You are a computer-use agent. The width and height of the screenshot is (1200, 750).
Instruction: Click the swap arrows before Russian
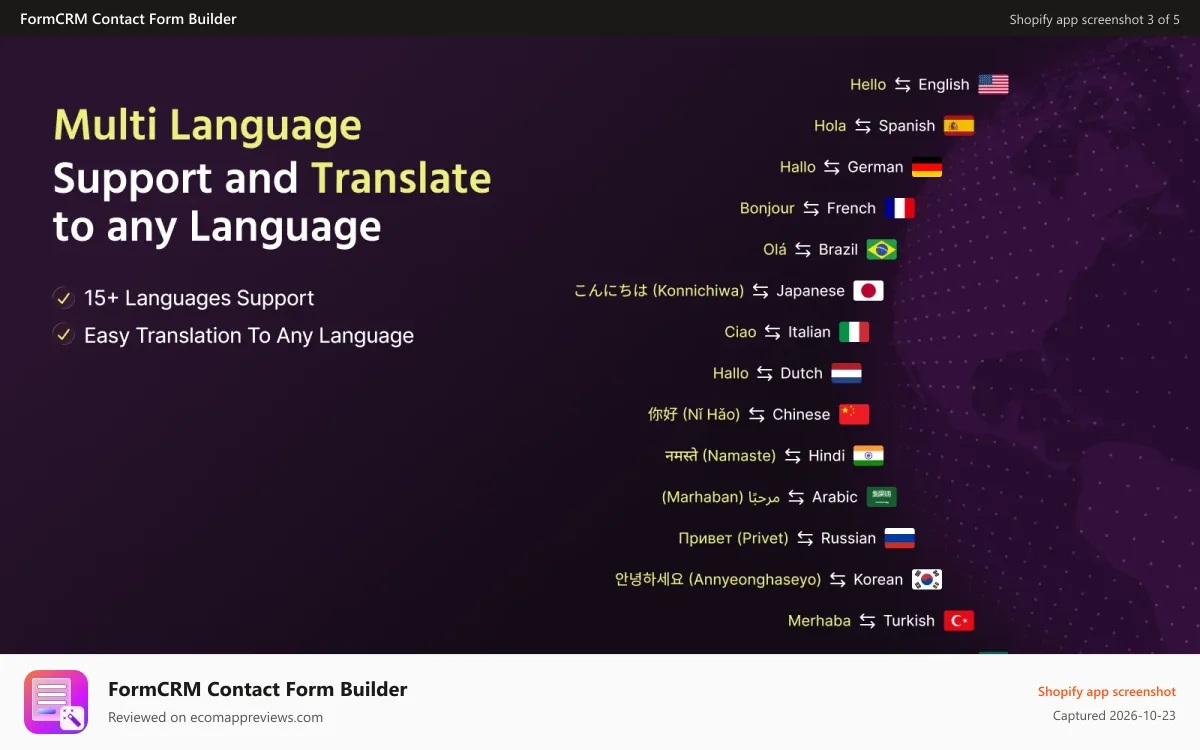pyautogui.click(x=805, y=538)
